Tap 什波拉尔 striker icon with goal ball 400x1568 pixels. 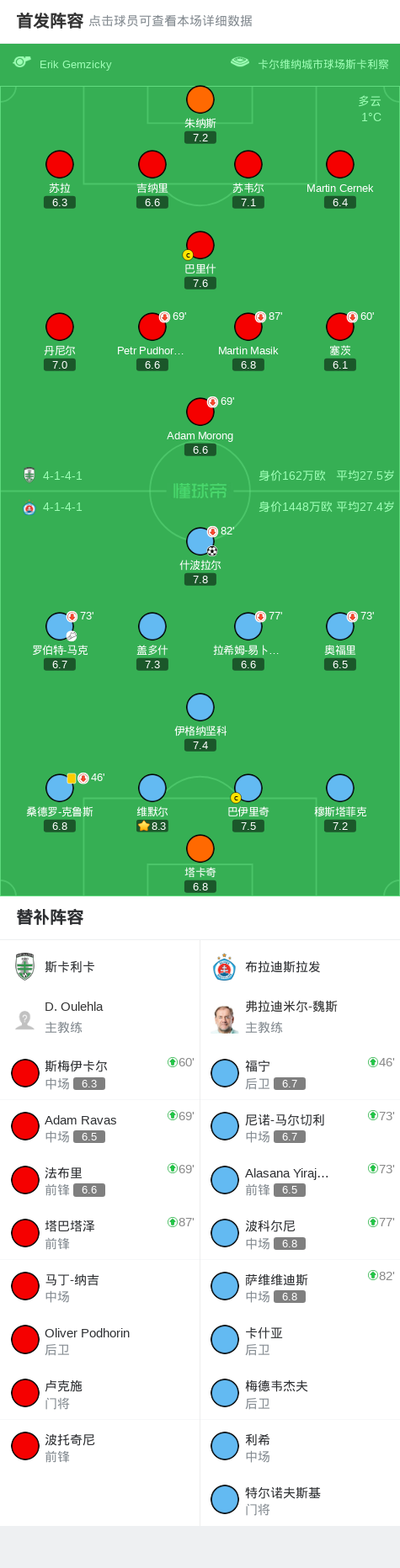click(200, 541)
